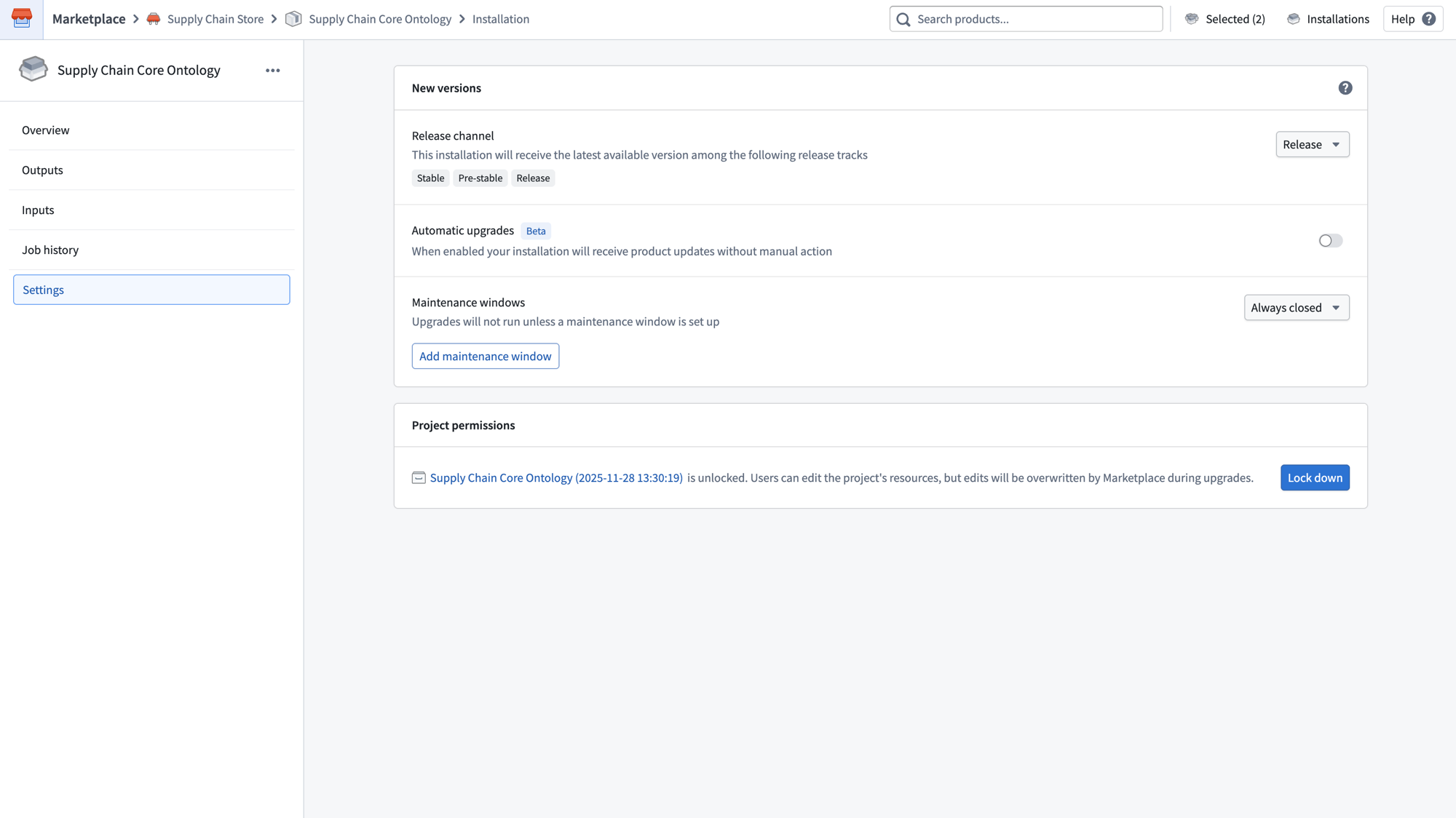Viewport: 1456px width, 818px height.
Task: Click the Lock down button
Action: coord(1315,478)
